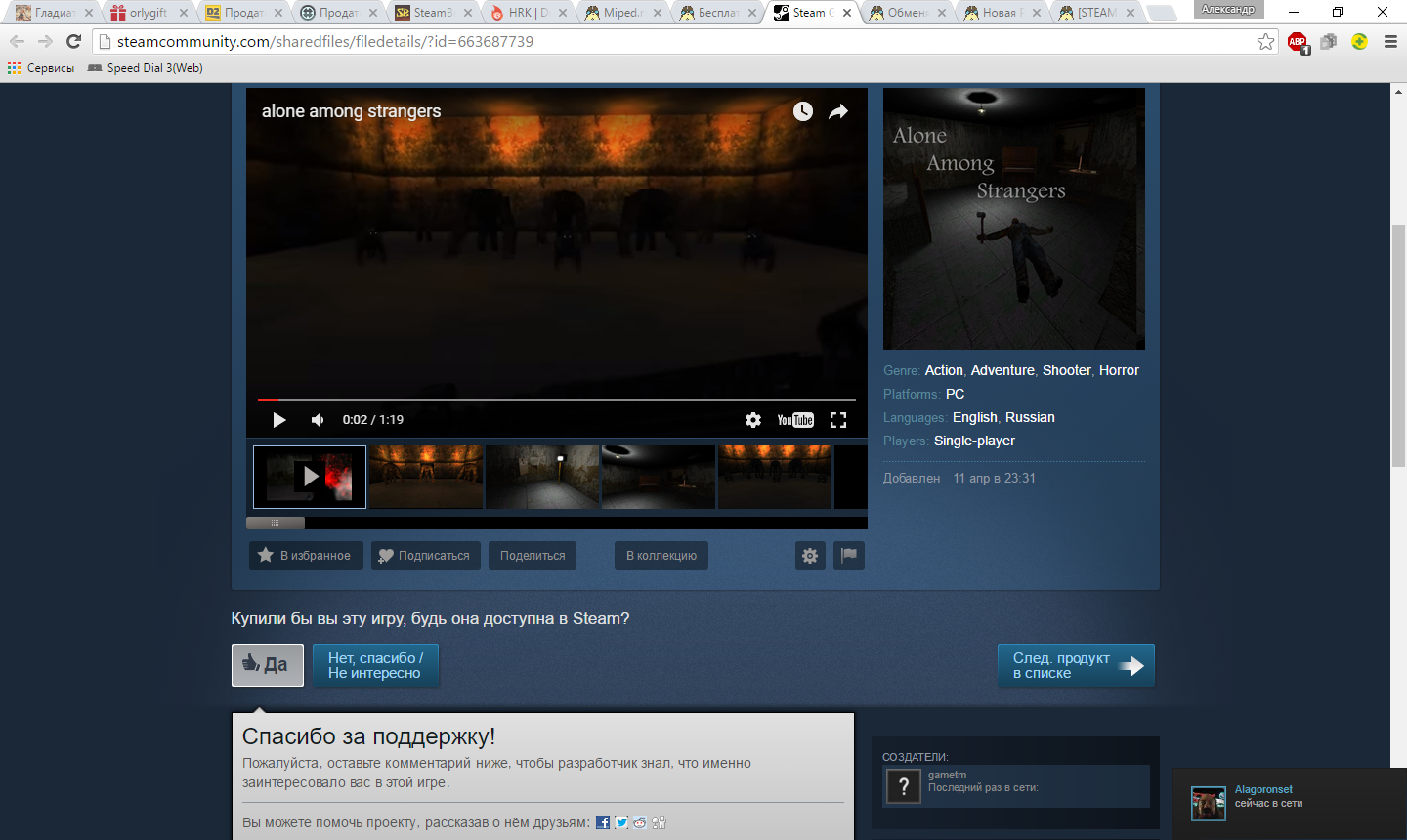The height and width of the screenshot is (840, 1407).
Task: Open the Александр Chrome profile button
Action: [x=1228, y=9]
